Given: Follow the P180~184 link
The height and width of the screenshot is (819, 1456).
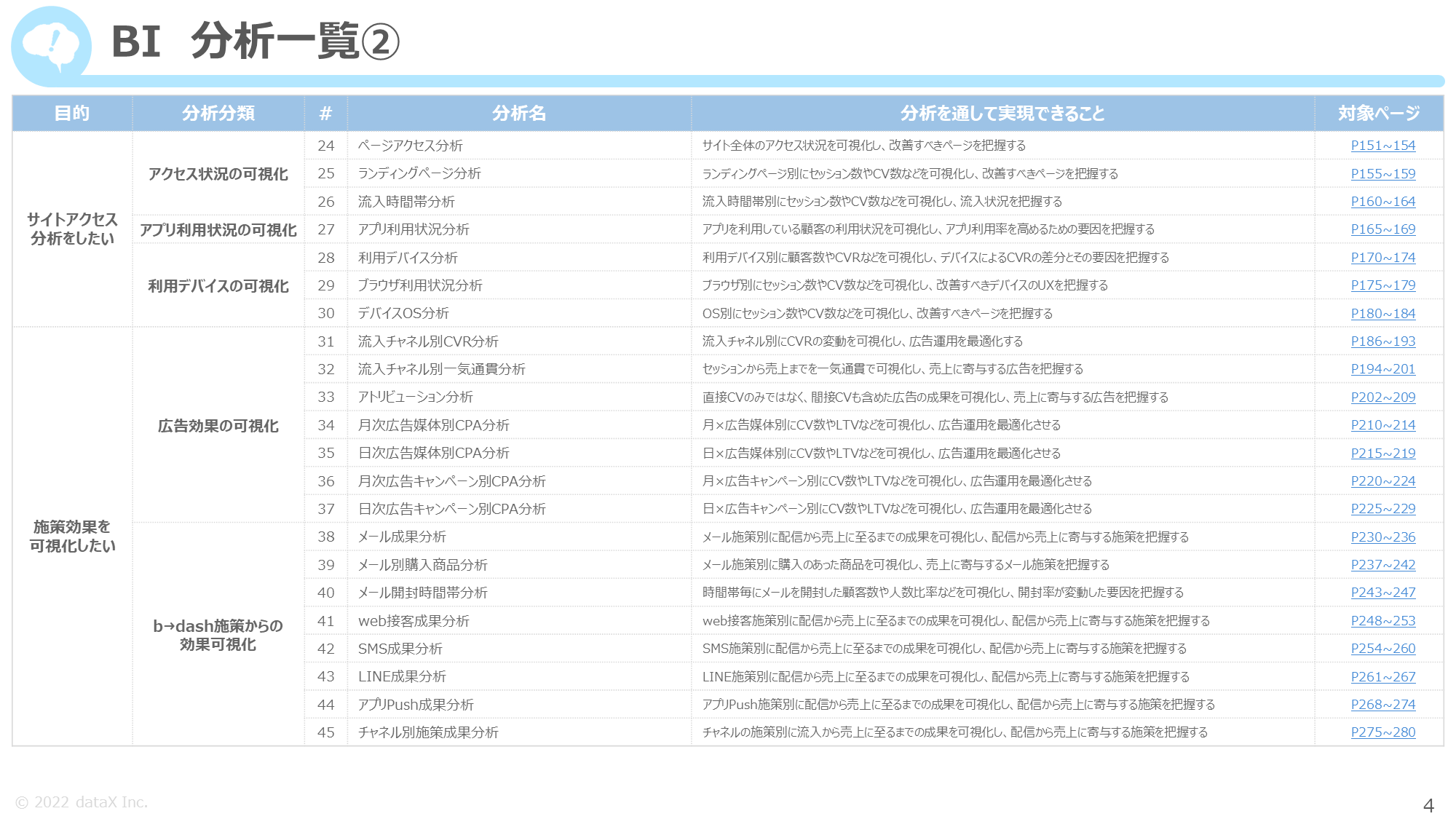Looking at the screenshot, I should coord(1382,314).
